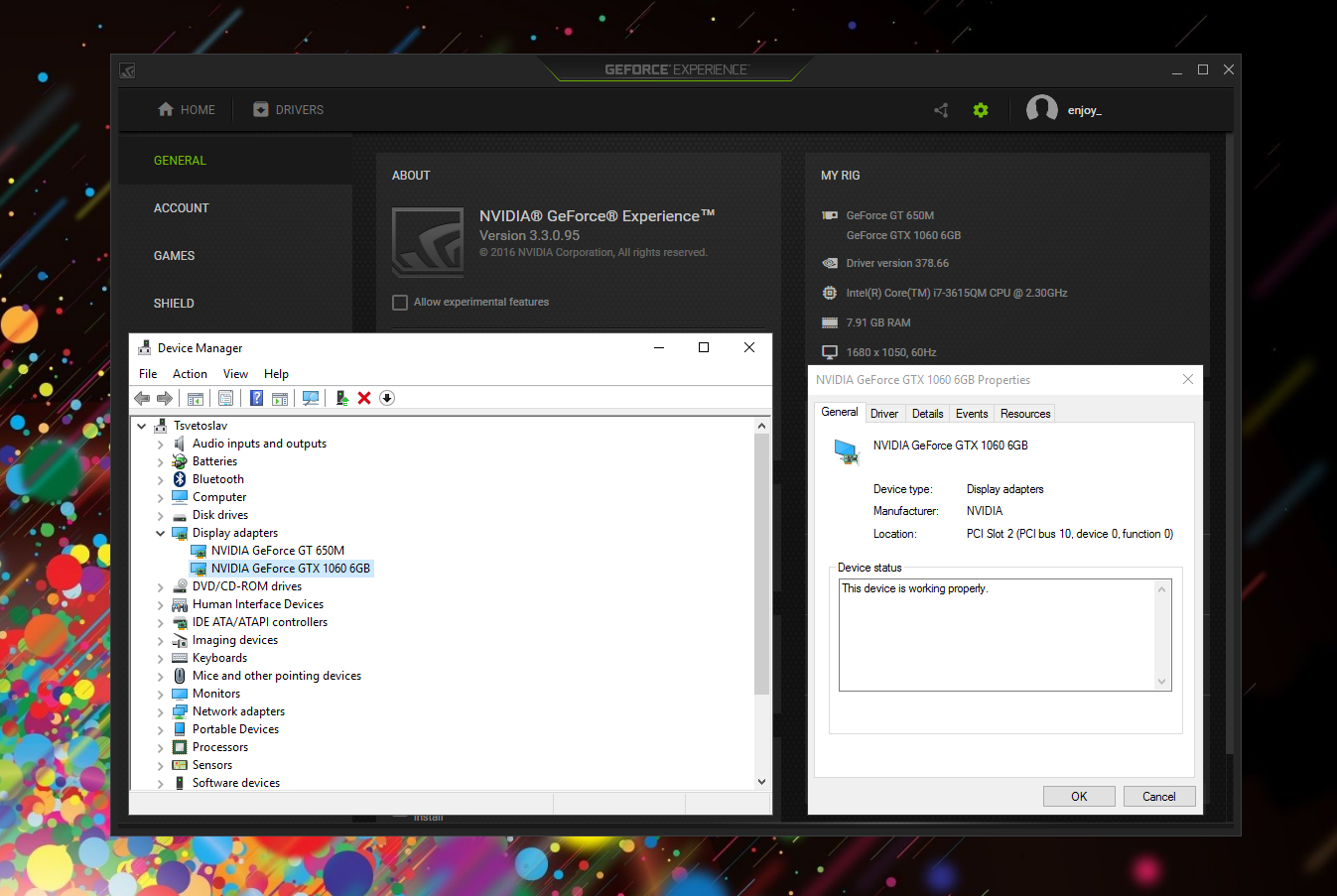Click the Sensors icon in device tree

coord(180,765)
